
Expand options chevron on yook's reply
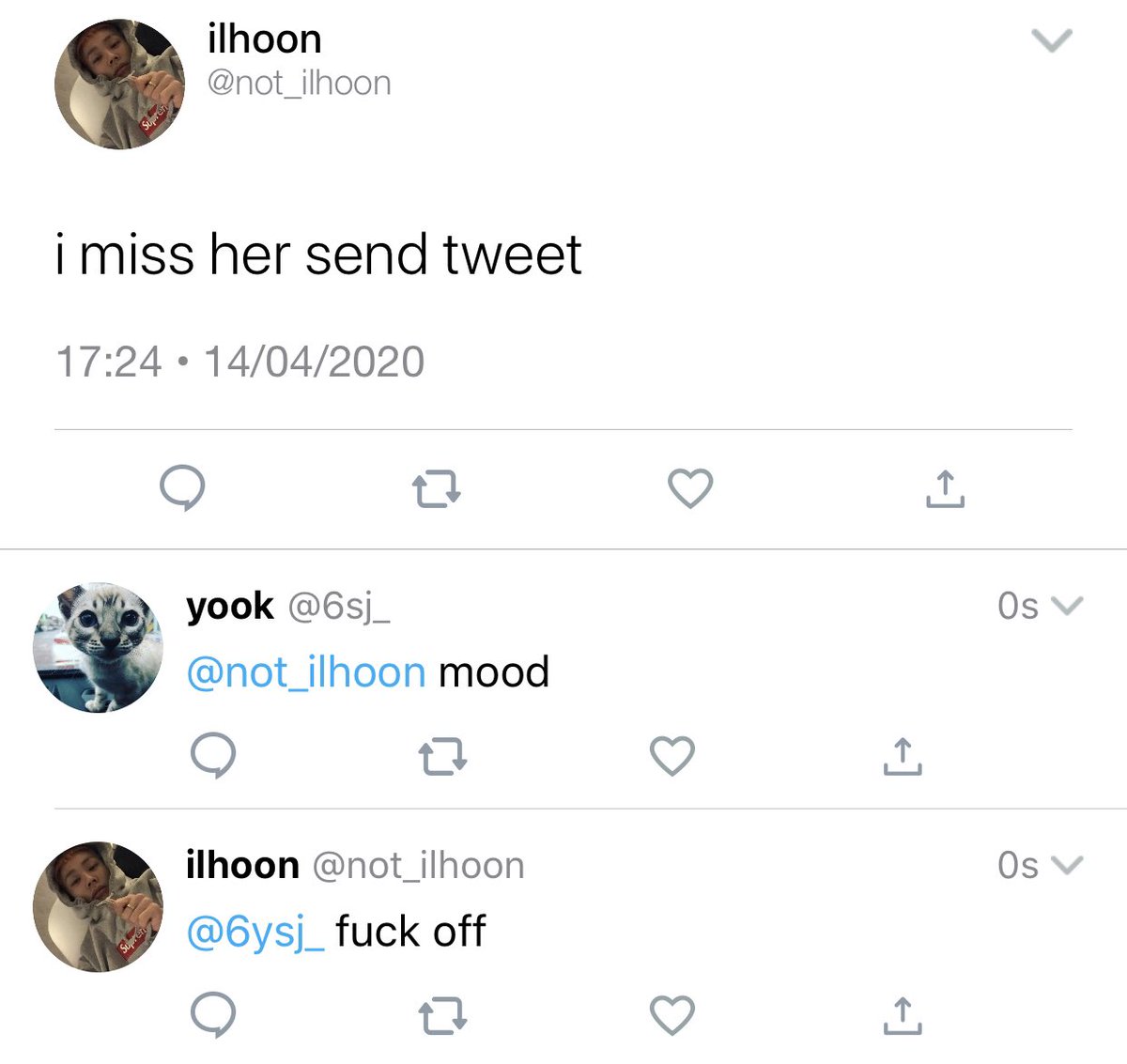[x=1068, y=606]
